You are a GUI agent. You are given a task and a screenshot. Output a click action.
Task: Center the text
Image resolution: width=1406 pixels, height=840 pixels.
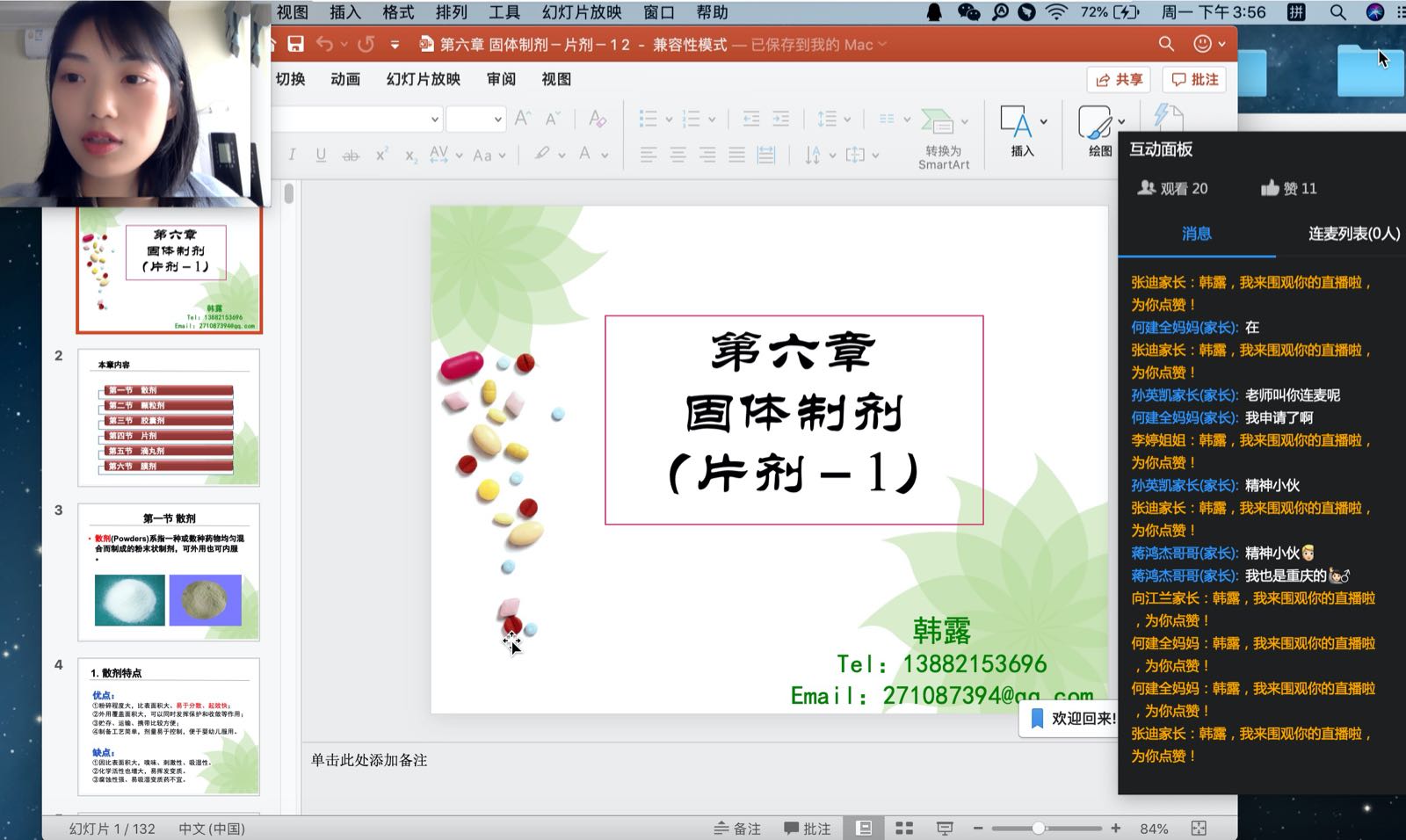tap(678, 156)
